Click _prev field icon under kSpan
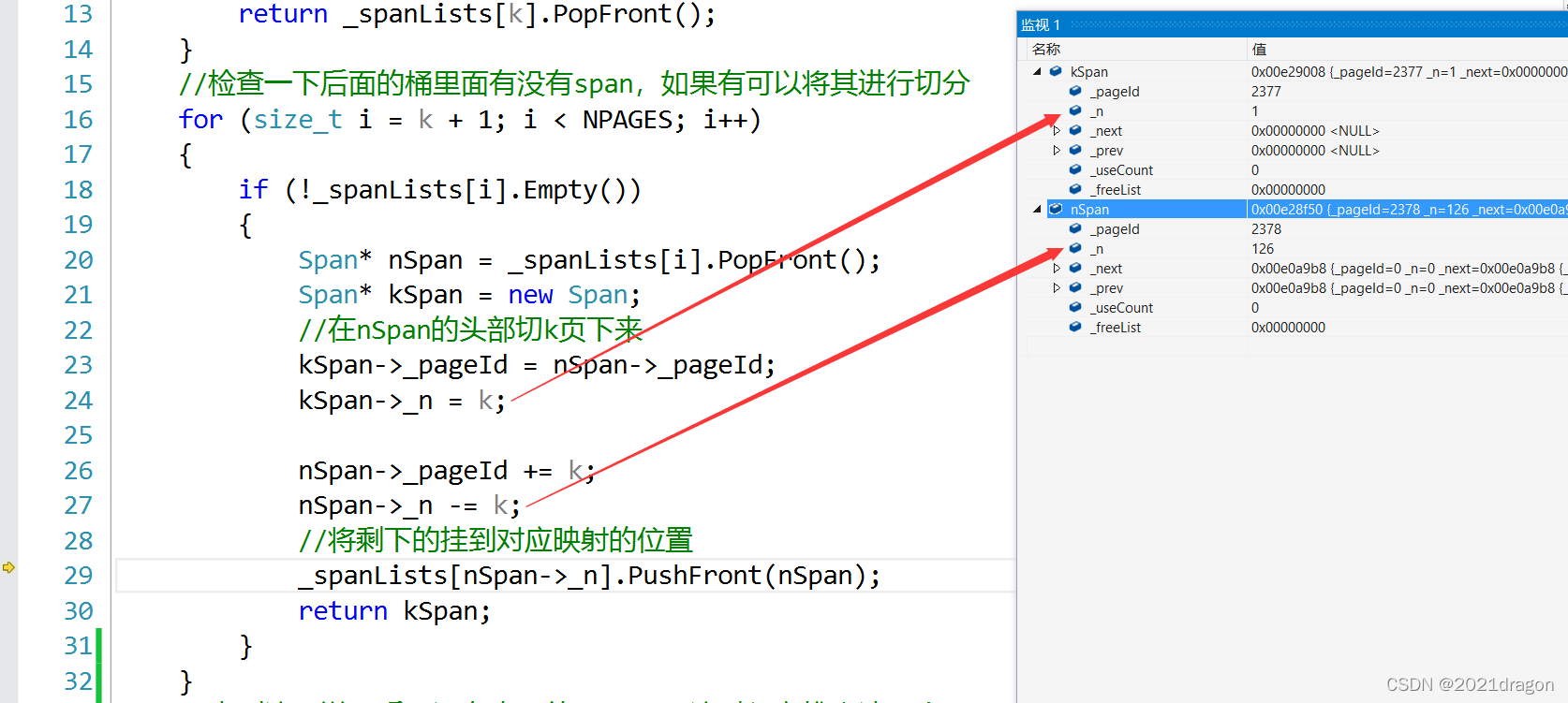This screenshot has height=703, width=1568. (1075, 150)
